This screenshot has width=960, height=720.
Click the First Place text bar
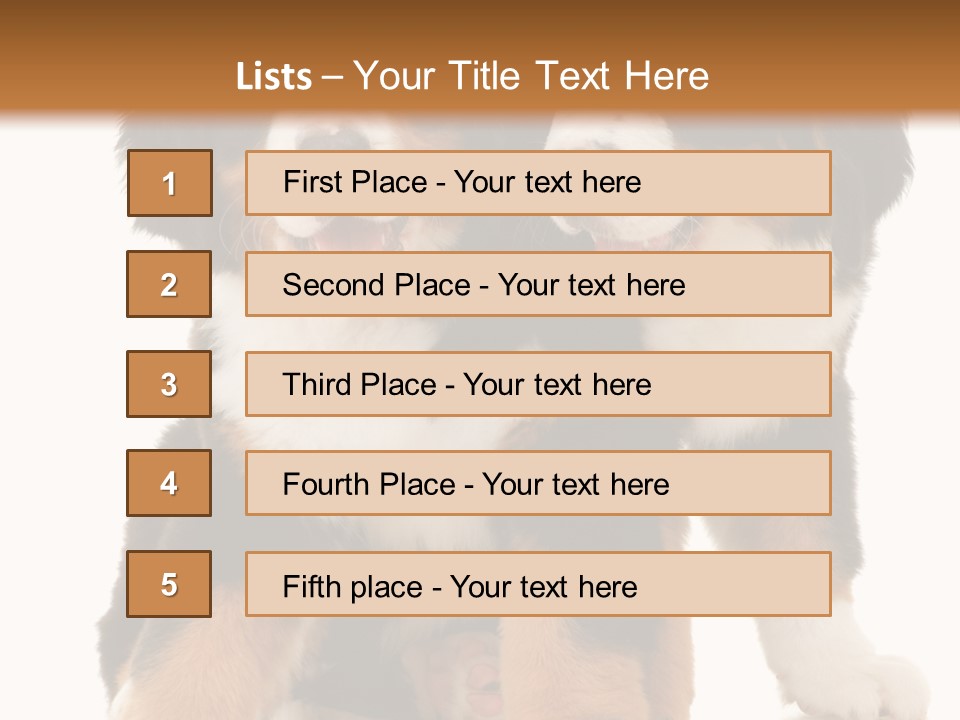tap(538, 183)
